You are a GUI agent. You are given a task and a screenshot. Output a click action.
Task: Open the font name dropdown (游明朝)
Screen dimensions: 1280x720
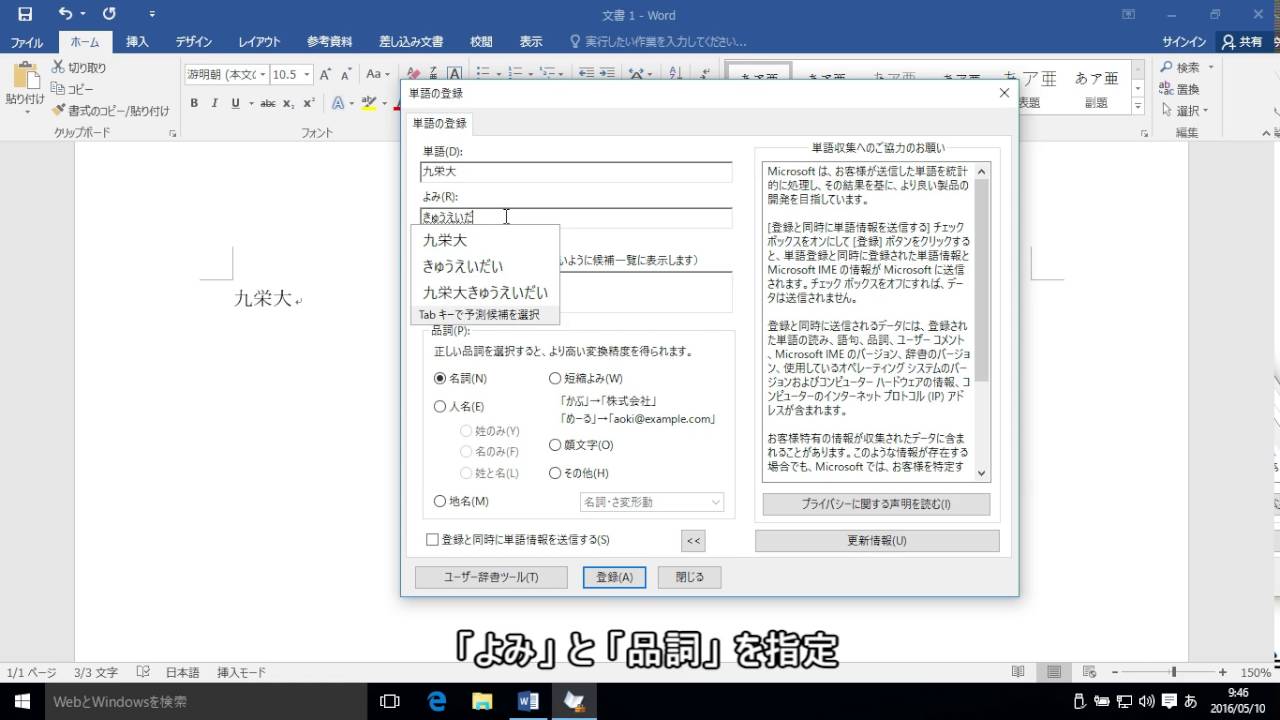pos(264,74)
